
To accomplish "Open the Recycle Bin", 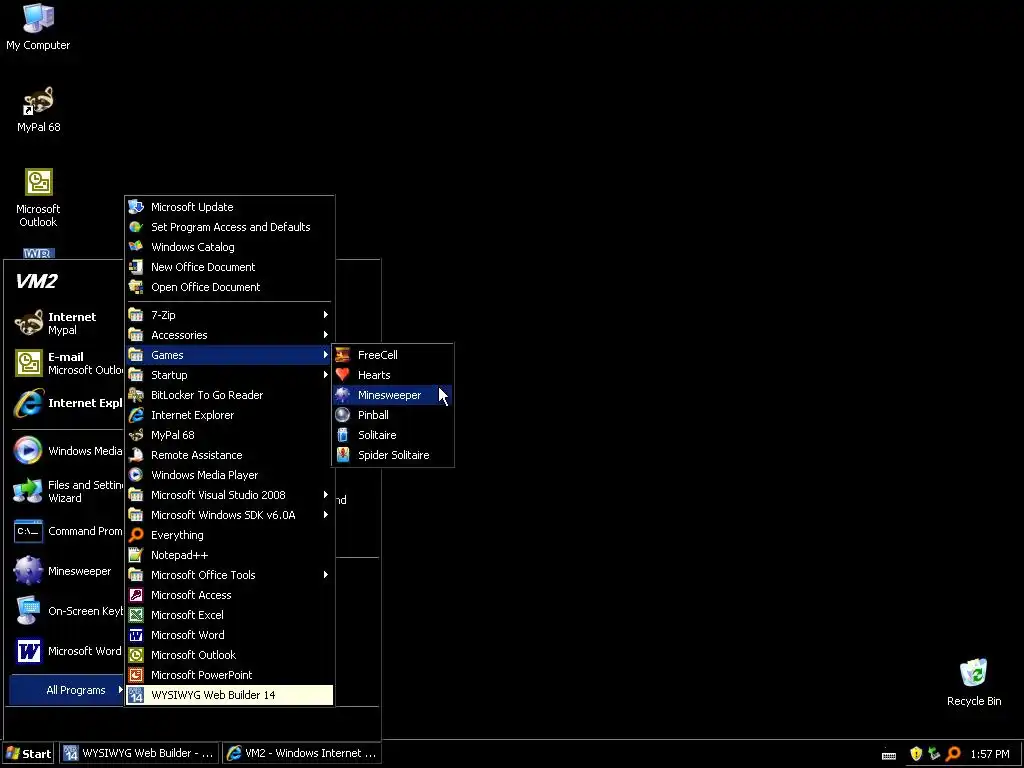I will (974, 682).
